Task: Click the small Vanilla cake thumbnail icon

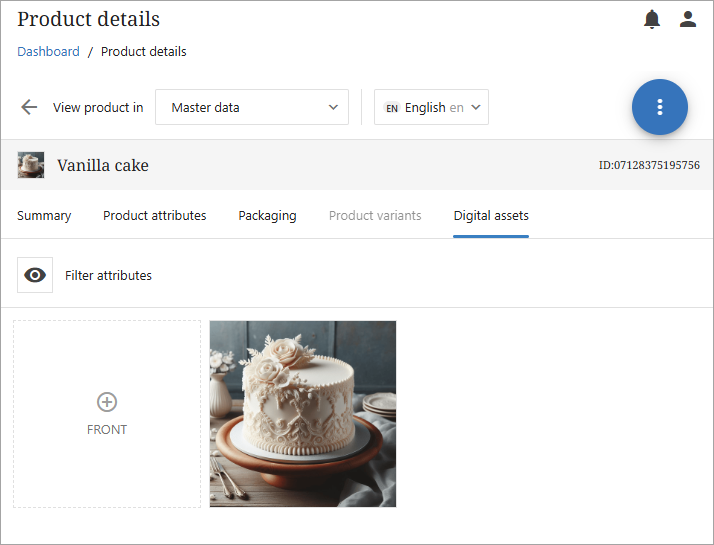Action: [x=31, y=165]
